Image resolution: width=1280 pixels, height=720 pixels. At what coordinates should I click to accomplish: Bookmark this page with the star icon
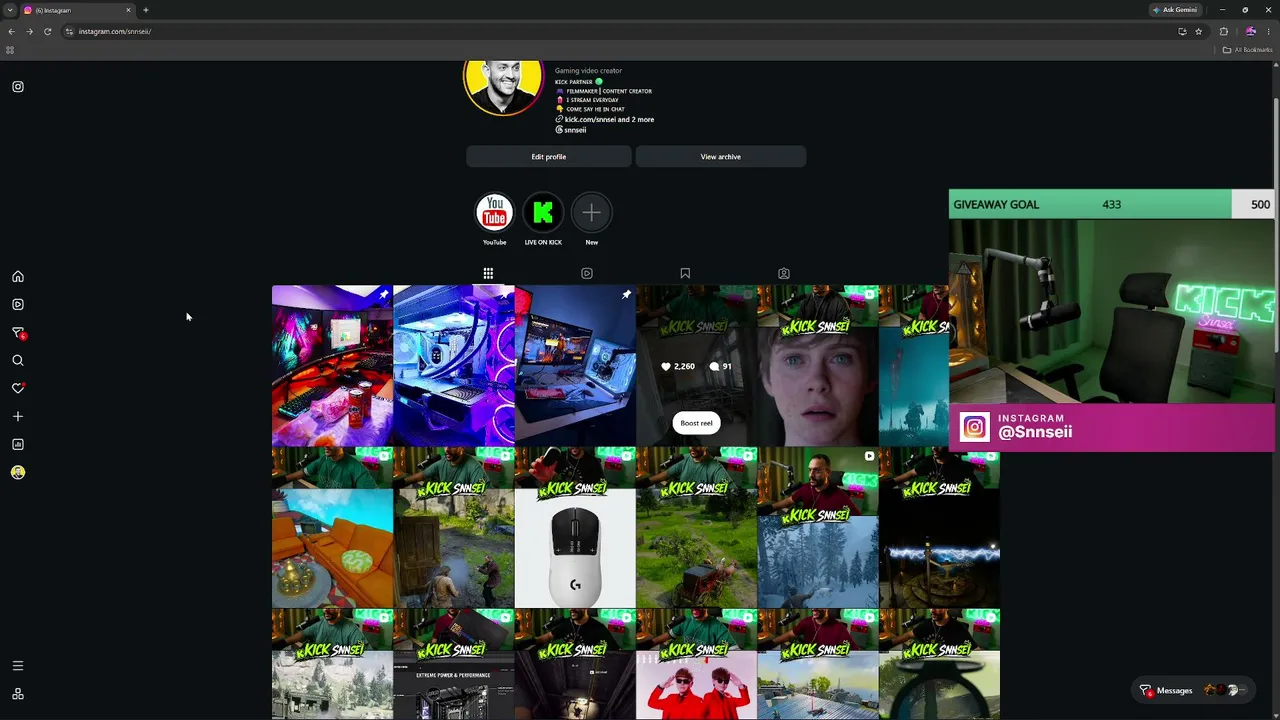(x=1198, y=31)
